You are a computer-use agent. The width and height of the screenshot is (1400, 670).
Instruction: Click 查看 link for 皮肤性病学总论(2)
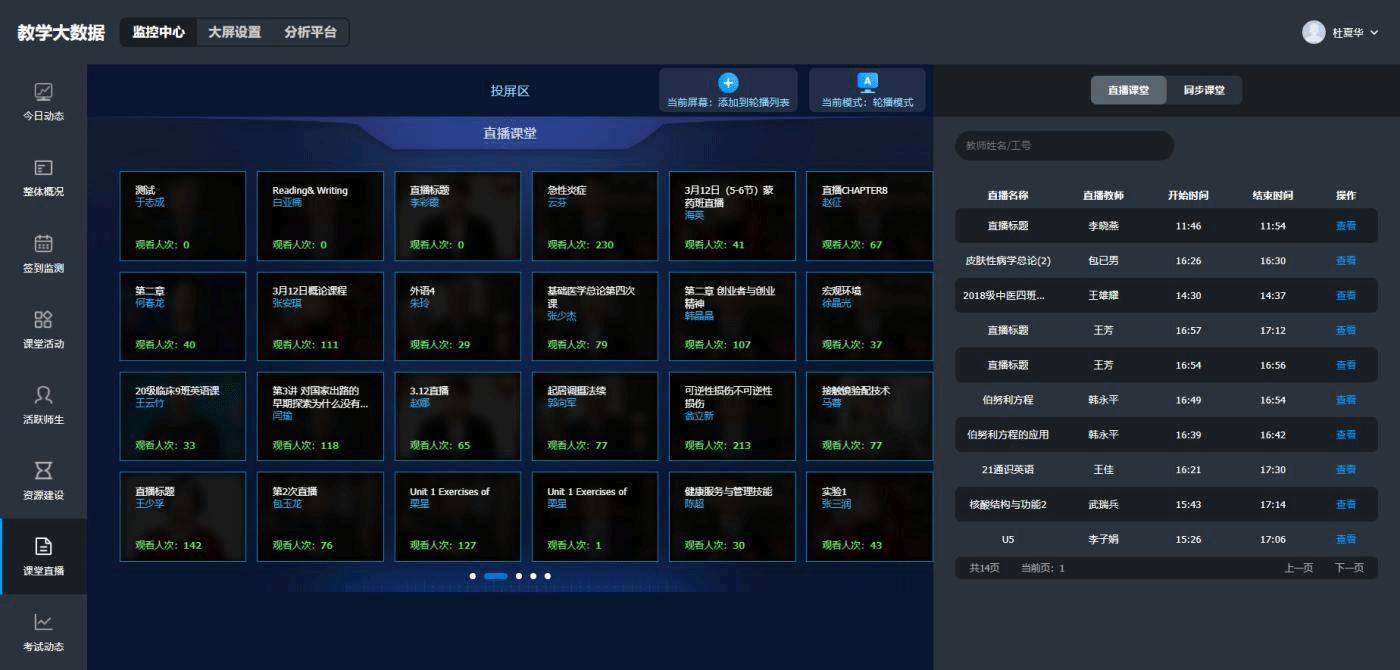(1346, 261)
